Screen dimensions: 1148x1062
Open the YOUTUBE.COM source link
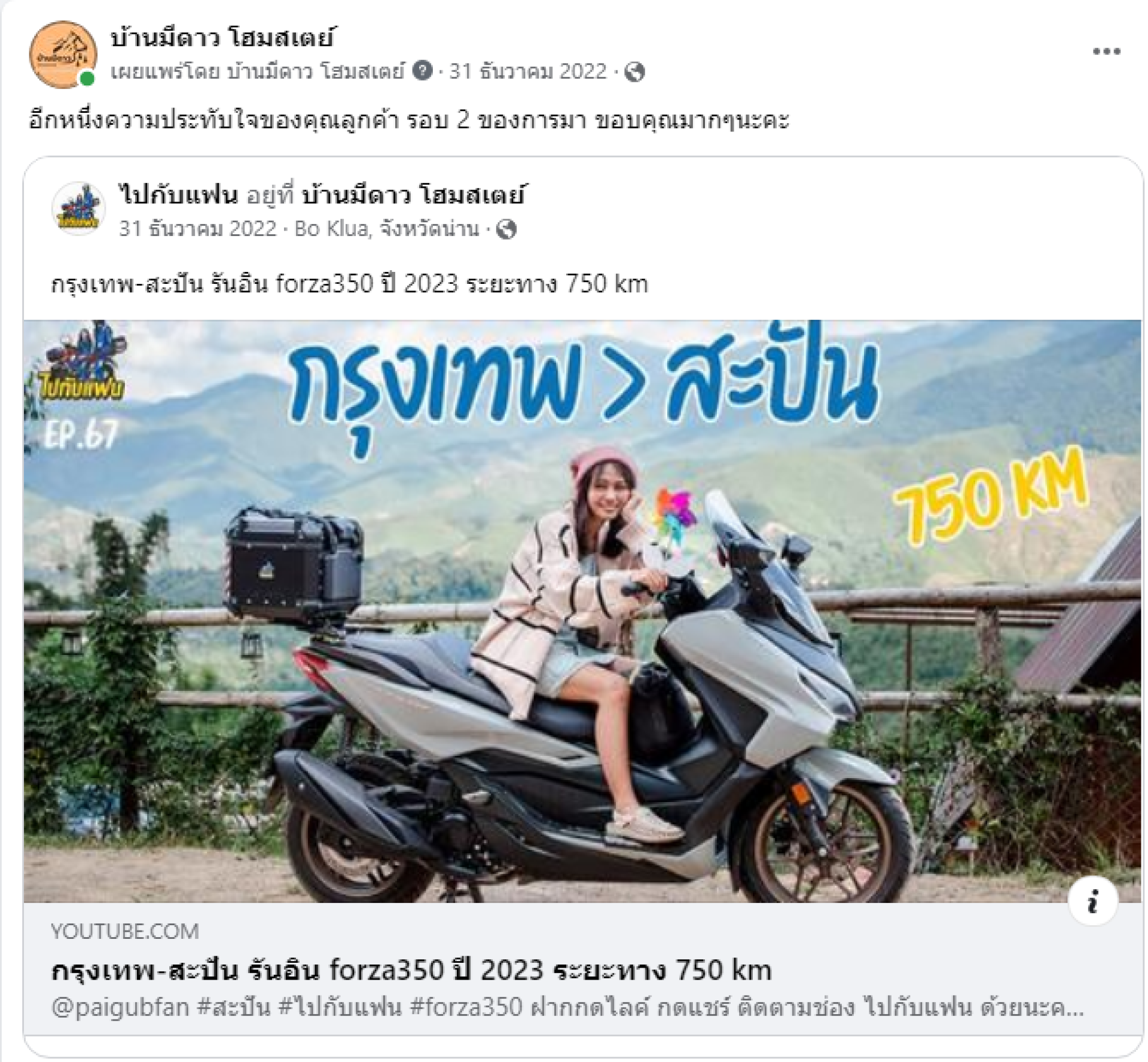pos(124,931)
